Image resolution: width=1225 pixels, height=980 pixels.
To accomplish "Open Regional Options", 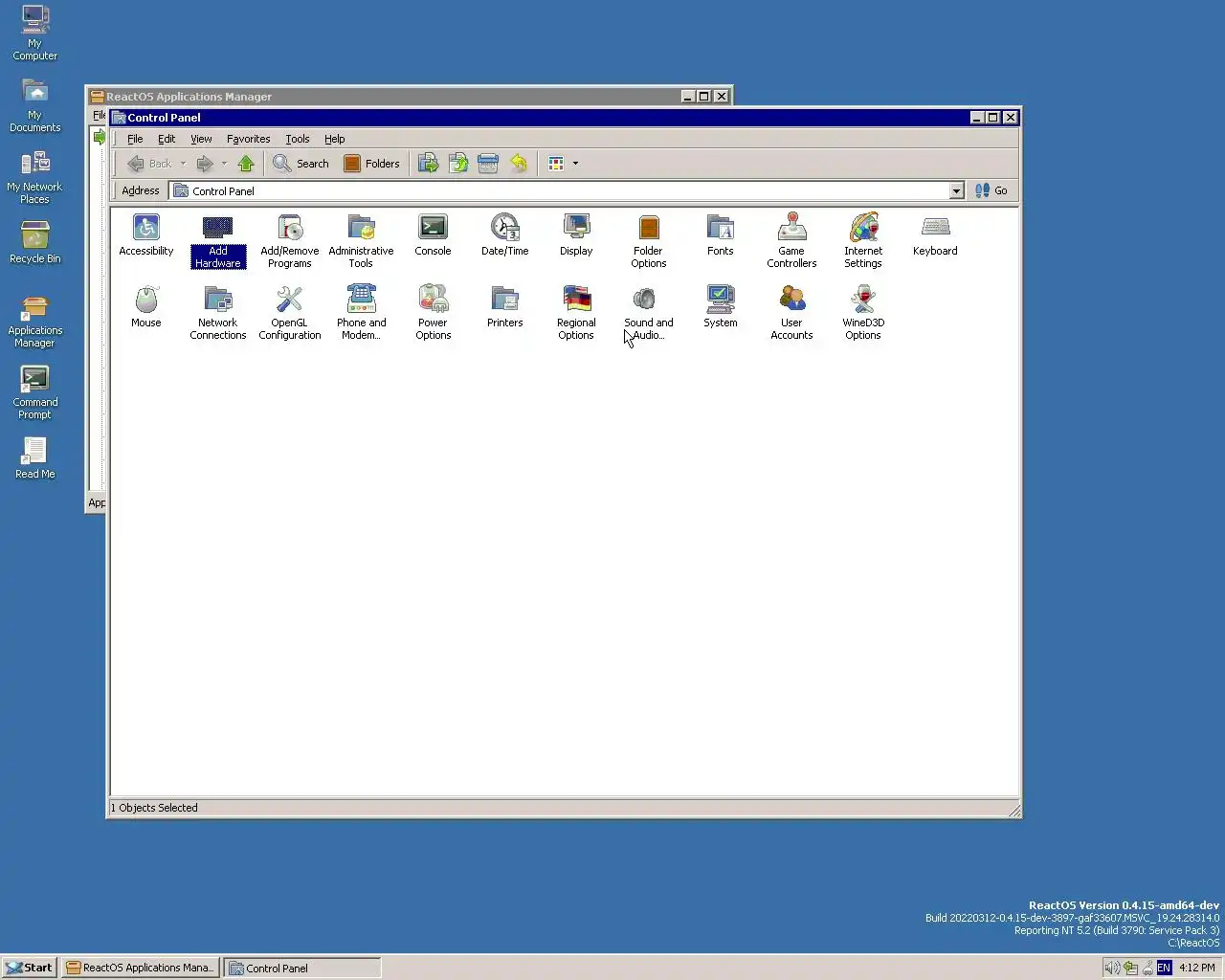I will click(576, 313).
